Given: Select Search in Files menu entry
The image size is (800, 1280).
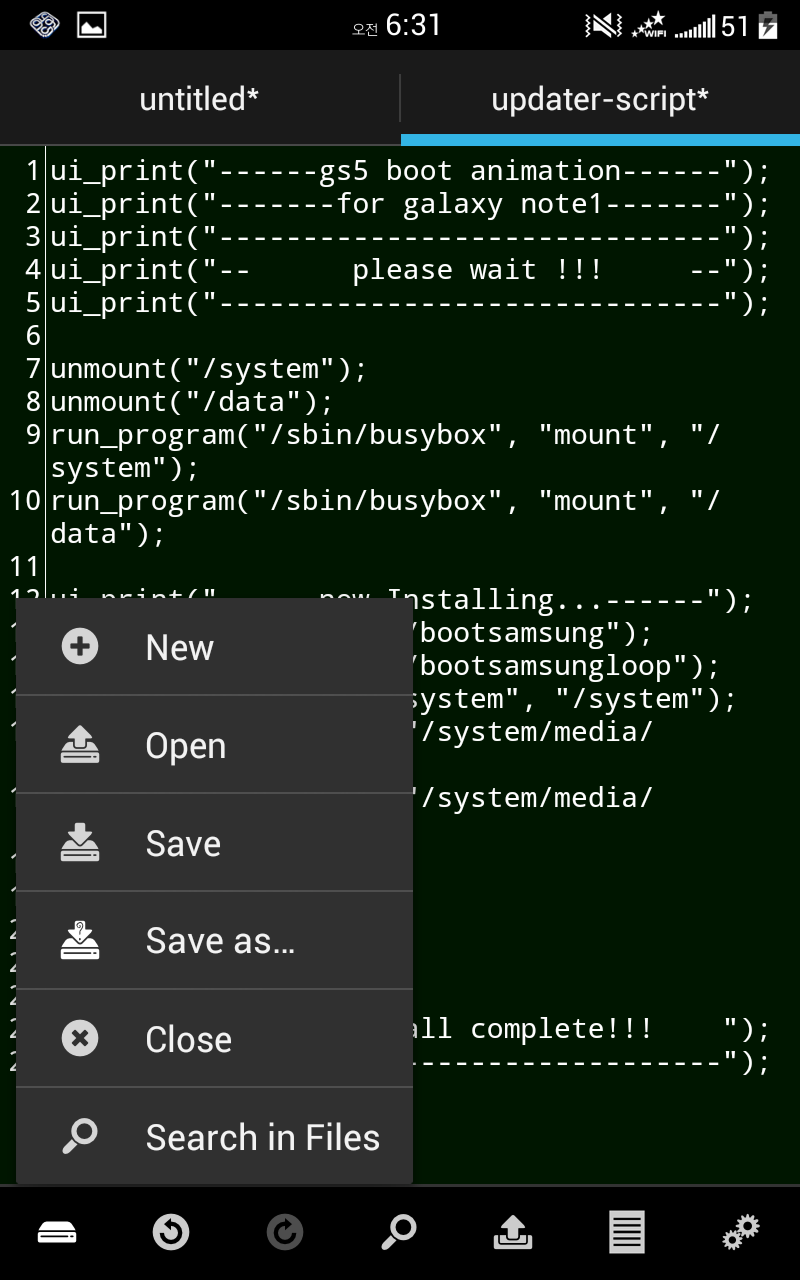Looking at the screenshot, I should pos(262,1137).
